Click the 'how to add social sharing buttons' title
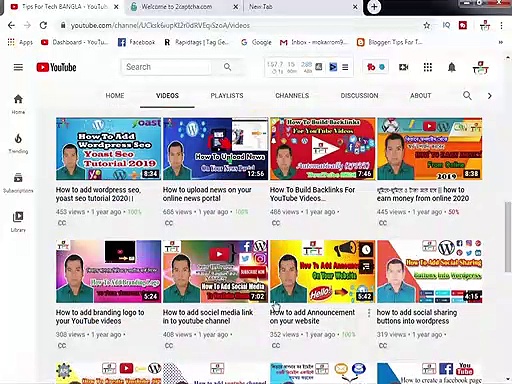This screenshot has height=384, width=512. [417, 317]
